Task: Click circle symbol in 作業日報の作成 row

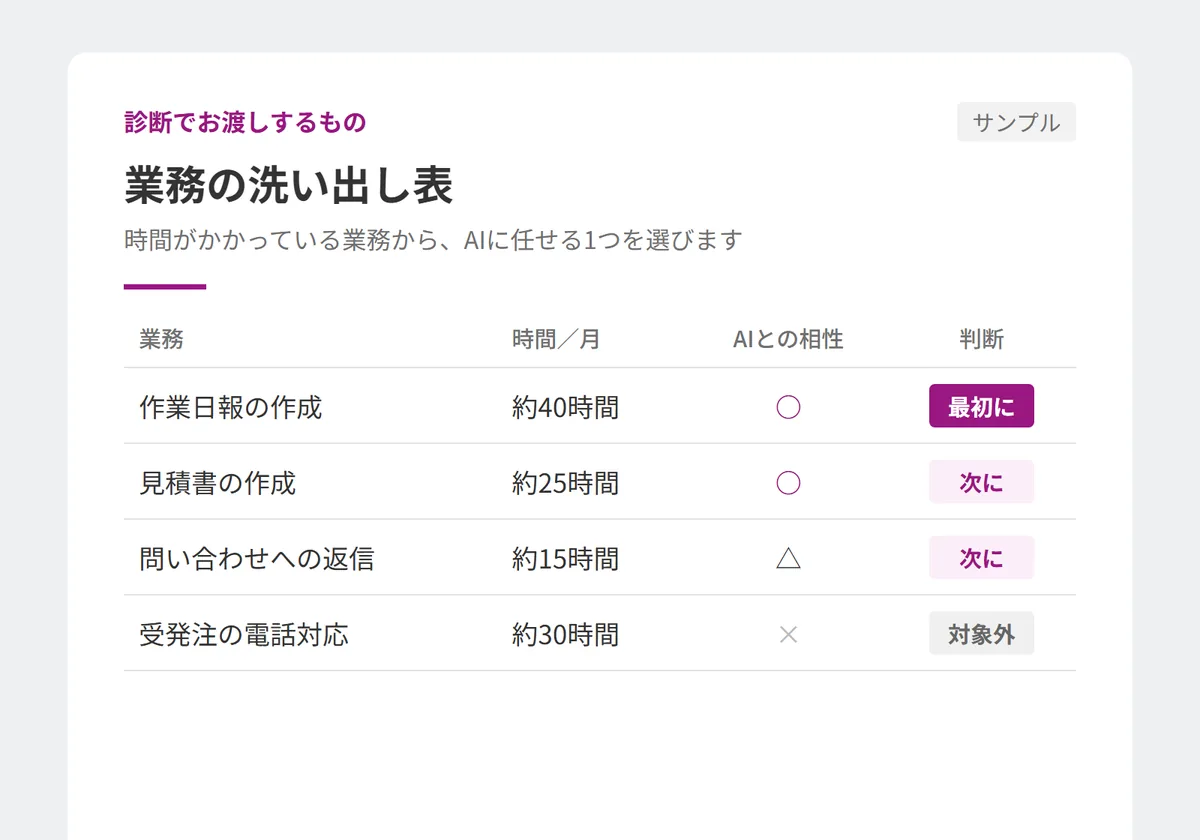Action: pos(788,407)
